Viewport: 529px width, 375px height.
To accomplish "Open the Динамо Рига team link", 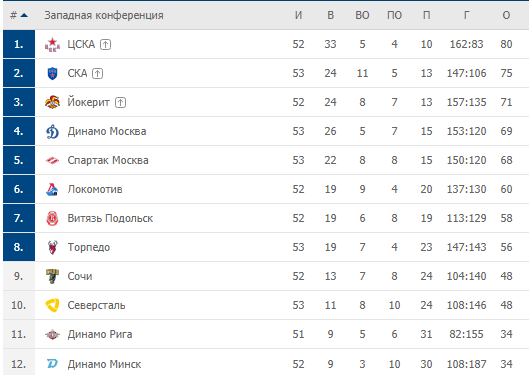I will tap(100, 334).
